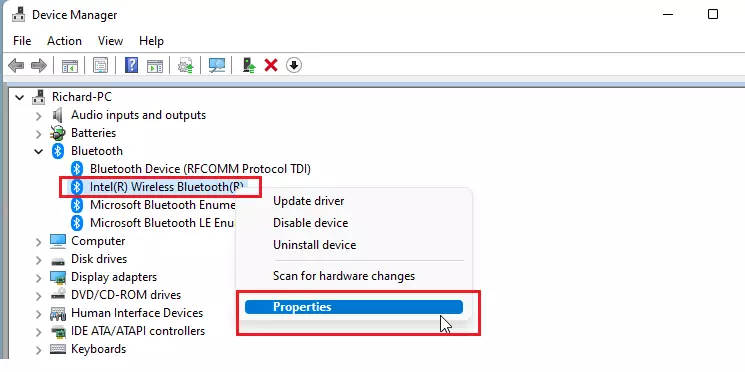This screenshot has height=372, width=745.
Task: Click the Update driver software toolbar icon
Action: click(248, 65)
